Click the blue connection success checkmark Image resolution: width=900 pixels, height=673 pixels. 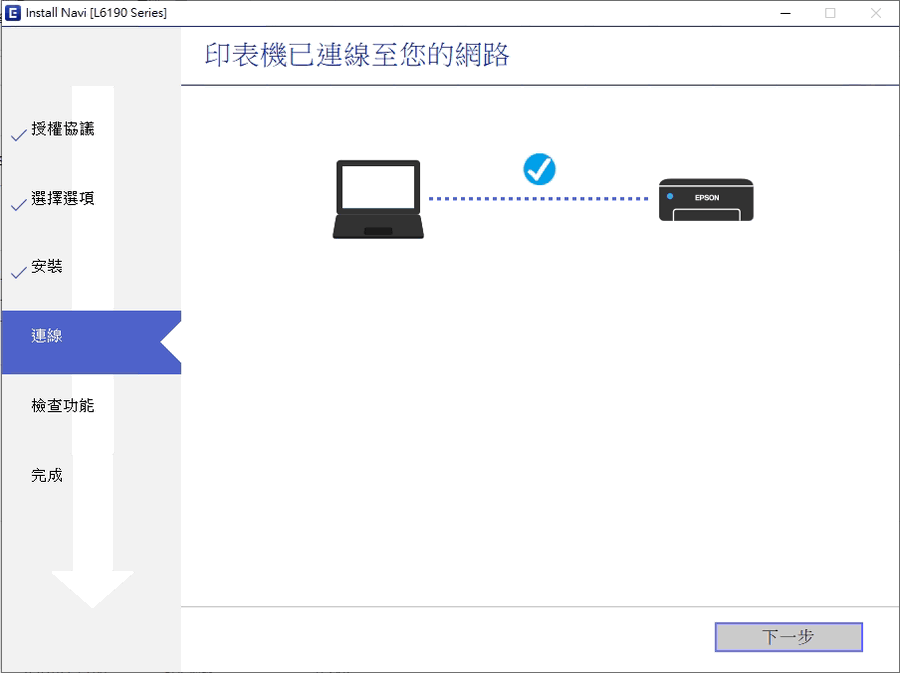pyautogui.click(x=539, y=169)
